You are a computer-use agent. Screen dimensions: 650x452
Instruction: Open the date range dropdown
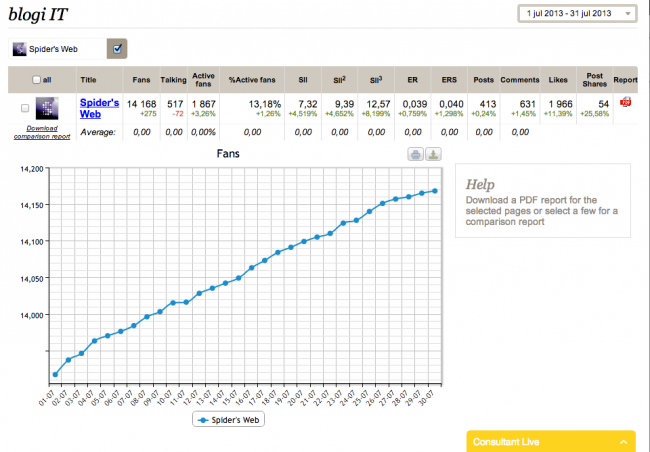tap(577, 14)
